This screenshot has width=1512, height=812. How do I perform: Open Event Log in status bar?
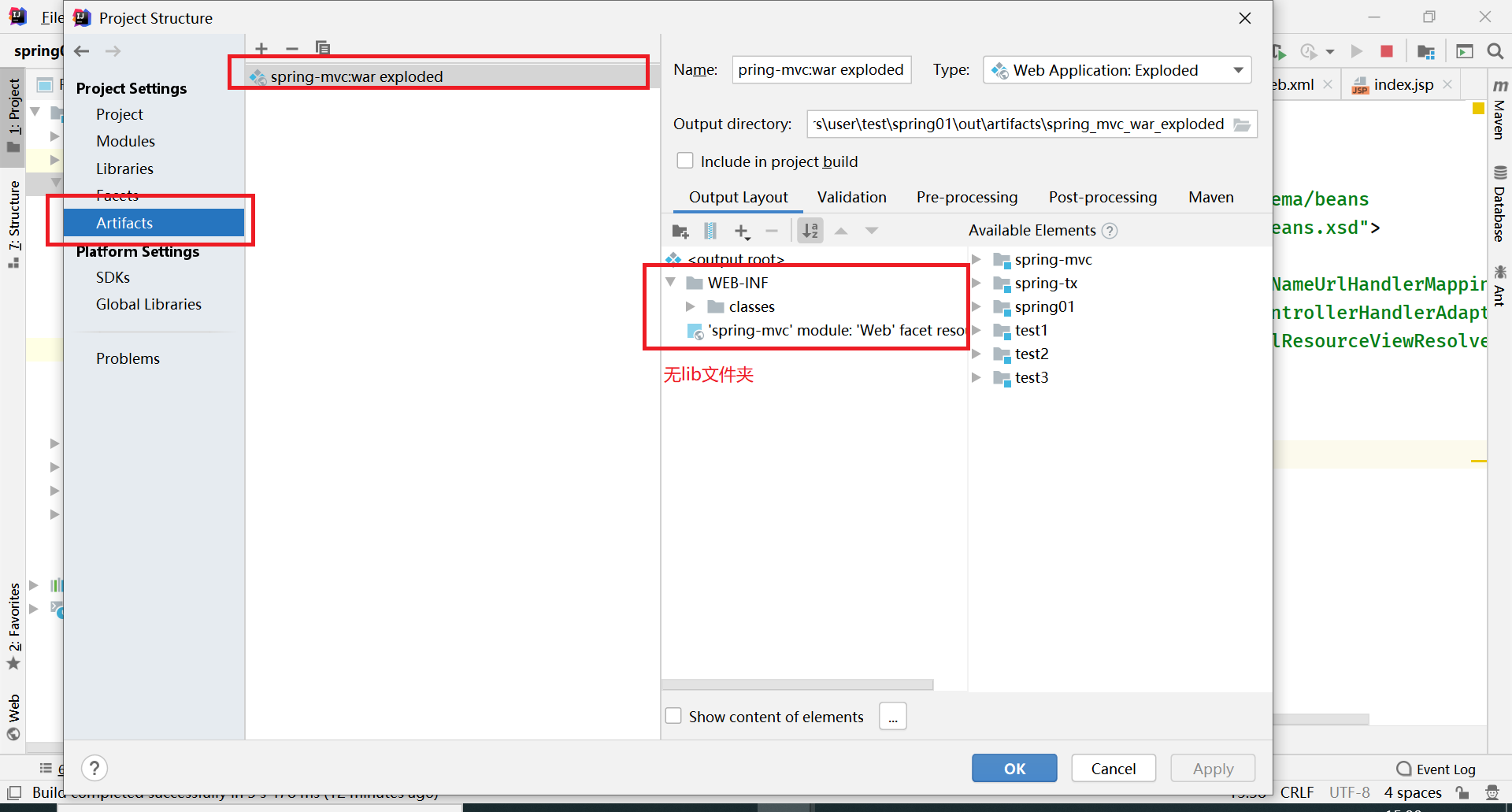tap(1436, 769)
